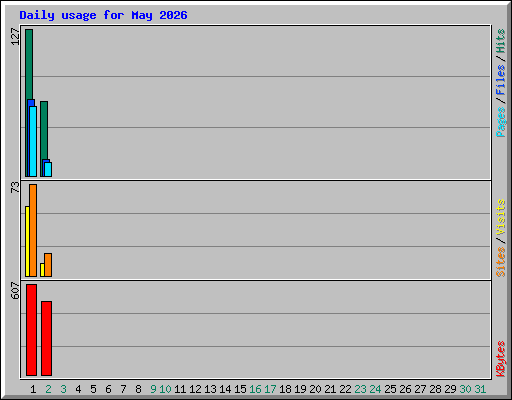
Task: Click green day 16 on the date axis
Action: [255, 389]
